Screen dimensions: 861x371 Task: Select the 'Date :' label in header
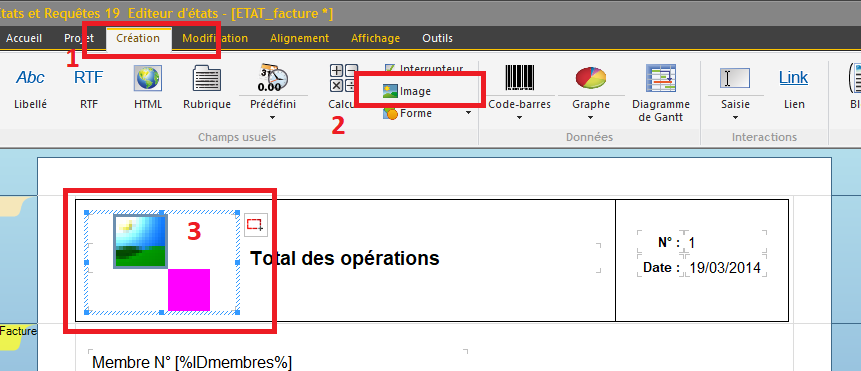662,268
